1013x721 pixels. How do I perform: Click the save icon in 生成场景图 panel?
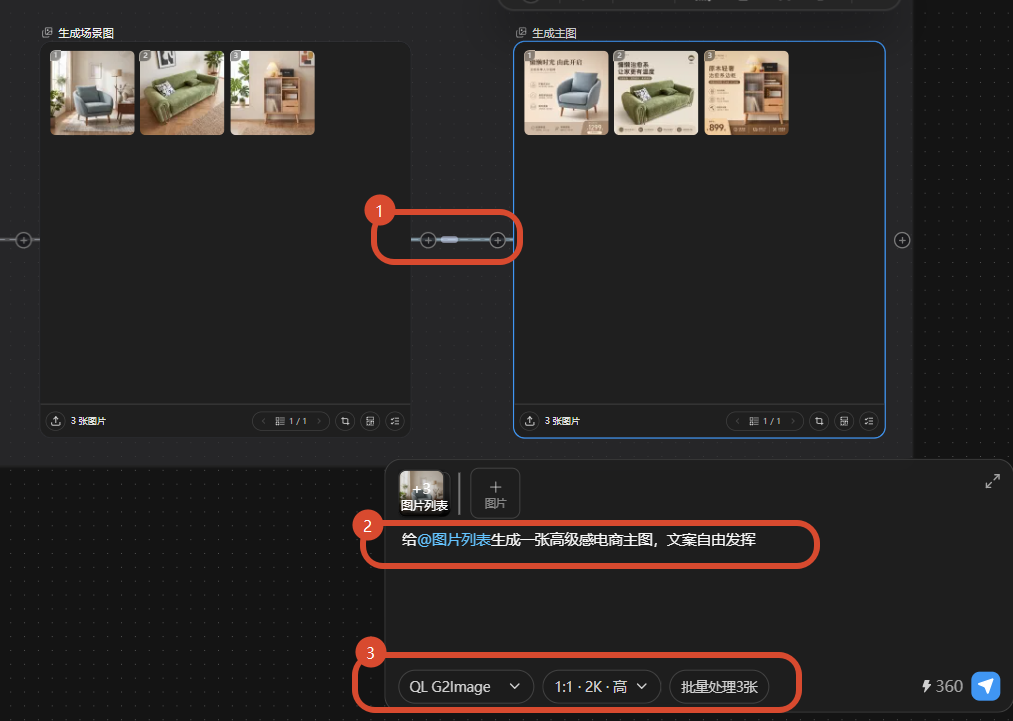click(370, 421)
